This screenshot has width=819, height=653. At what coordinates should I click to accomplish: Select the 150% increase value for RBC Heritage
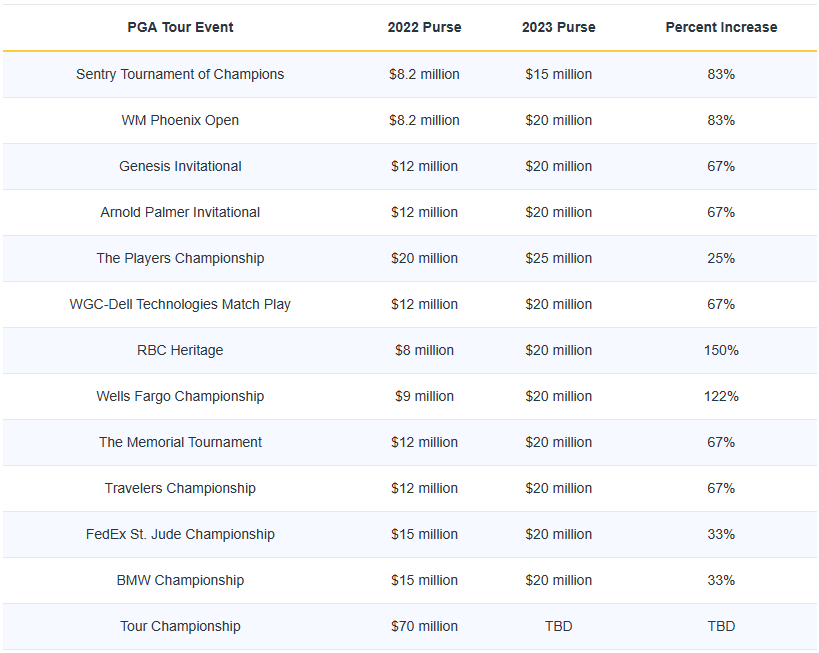[x=721, y=350]
